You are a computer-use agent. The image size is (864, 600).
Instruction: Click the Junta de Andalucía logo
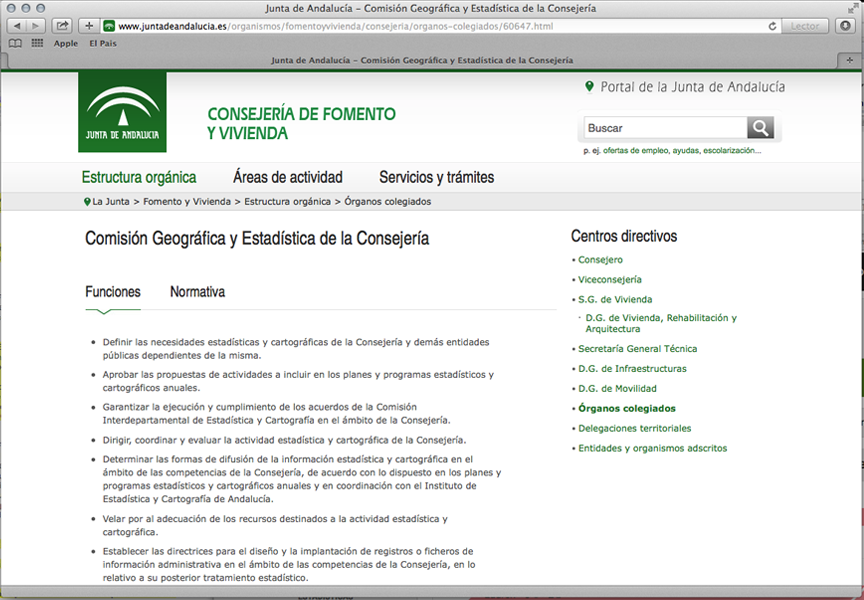[x=122, y=112]
